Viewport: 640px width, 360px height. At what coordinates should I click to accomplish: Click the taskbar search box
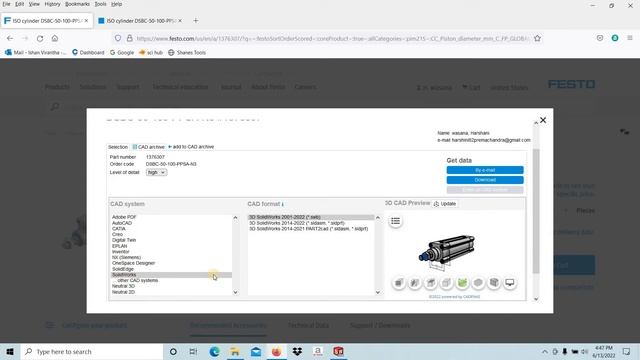click(92, 351)
